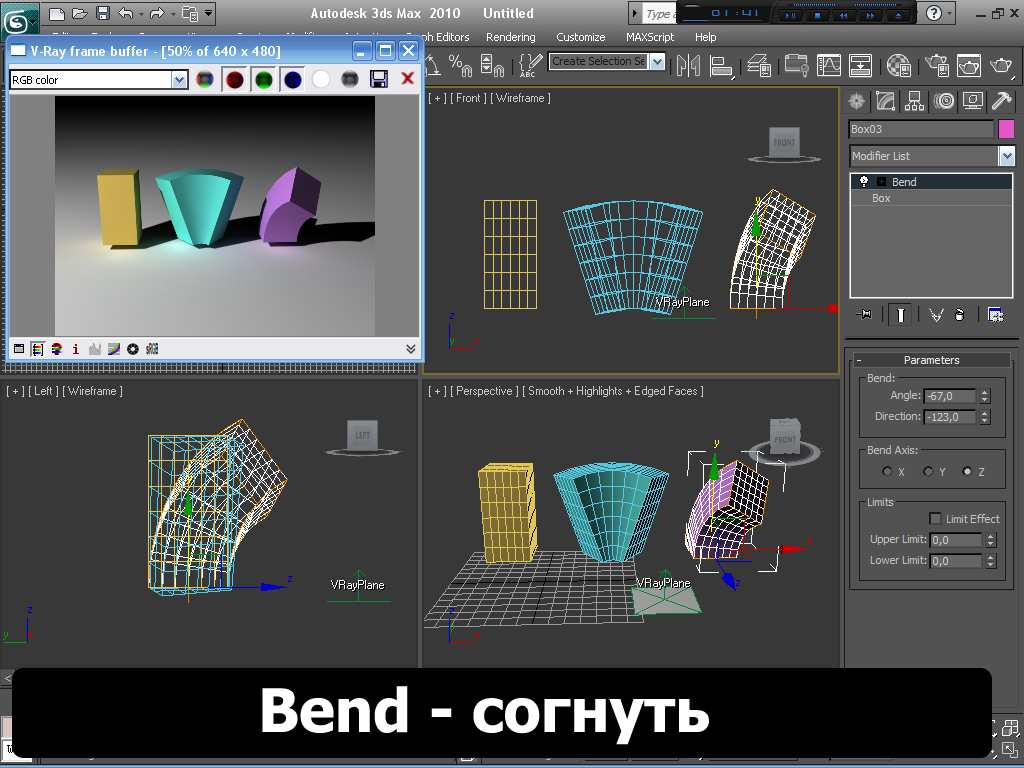Click the Render Production teapot icon
This screenshot has width=1024, height=768.
pyautogui.click(x=1001, y=65)
